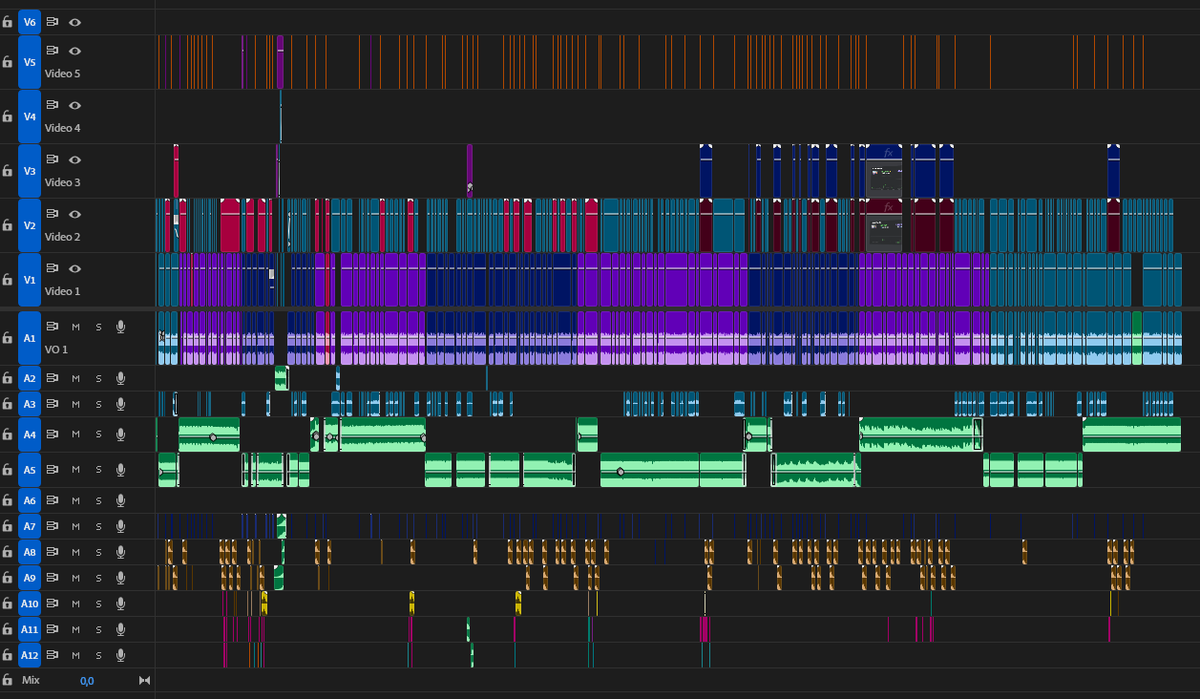Mute the A3 track
Screen dimensions: 1200x699
pyautogui.click(x=75, y=404)
